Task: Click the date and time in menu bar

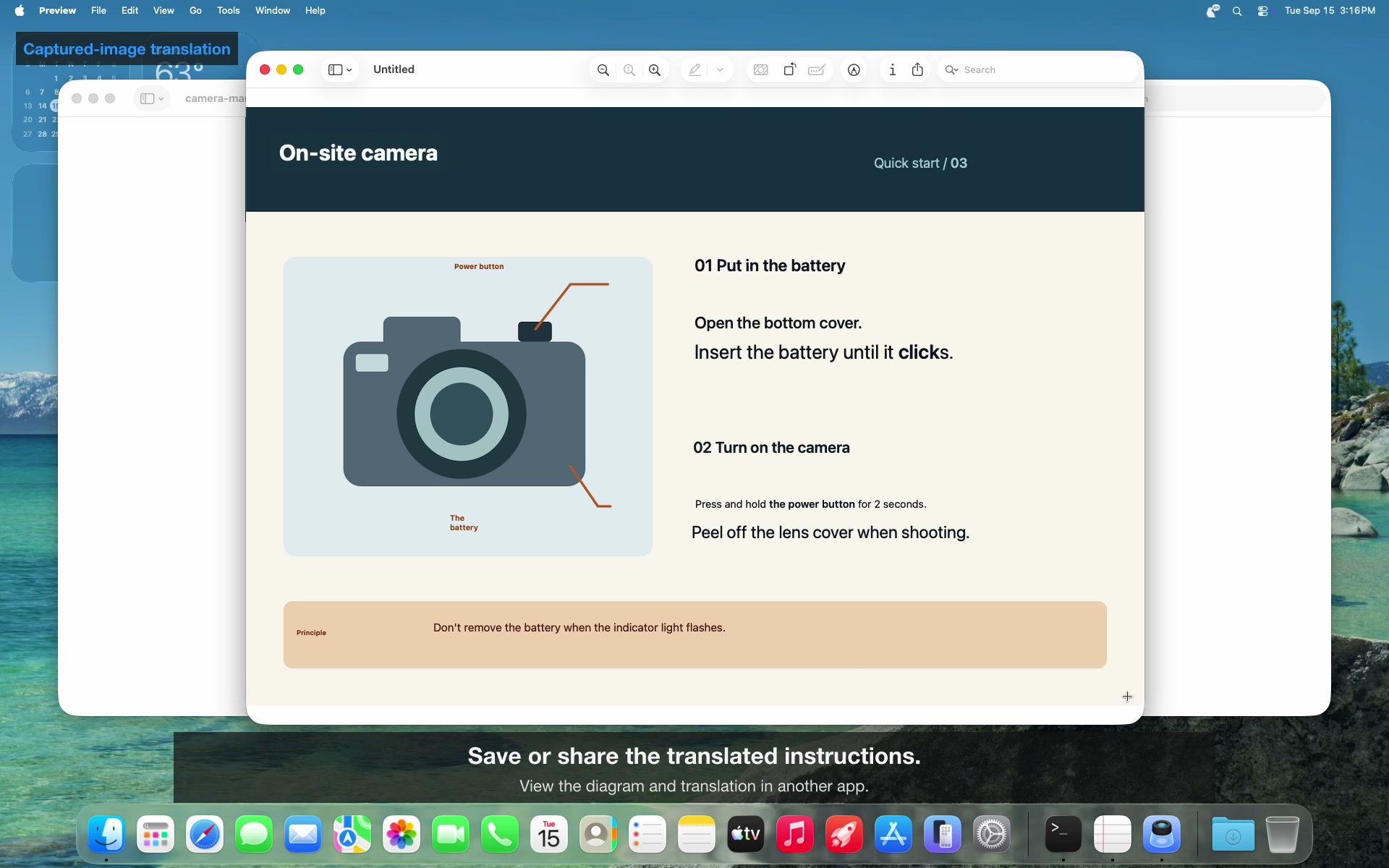Action: pos(1330,11)
